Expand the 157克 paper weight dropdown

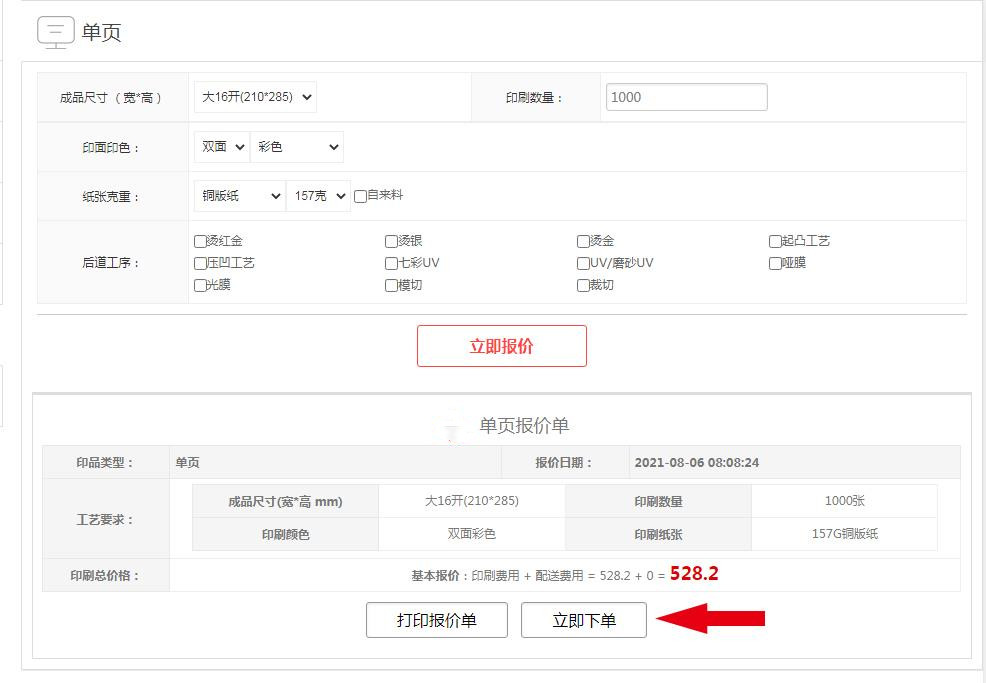(318, 196)
